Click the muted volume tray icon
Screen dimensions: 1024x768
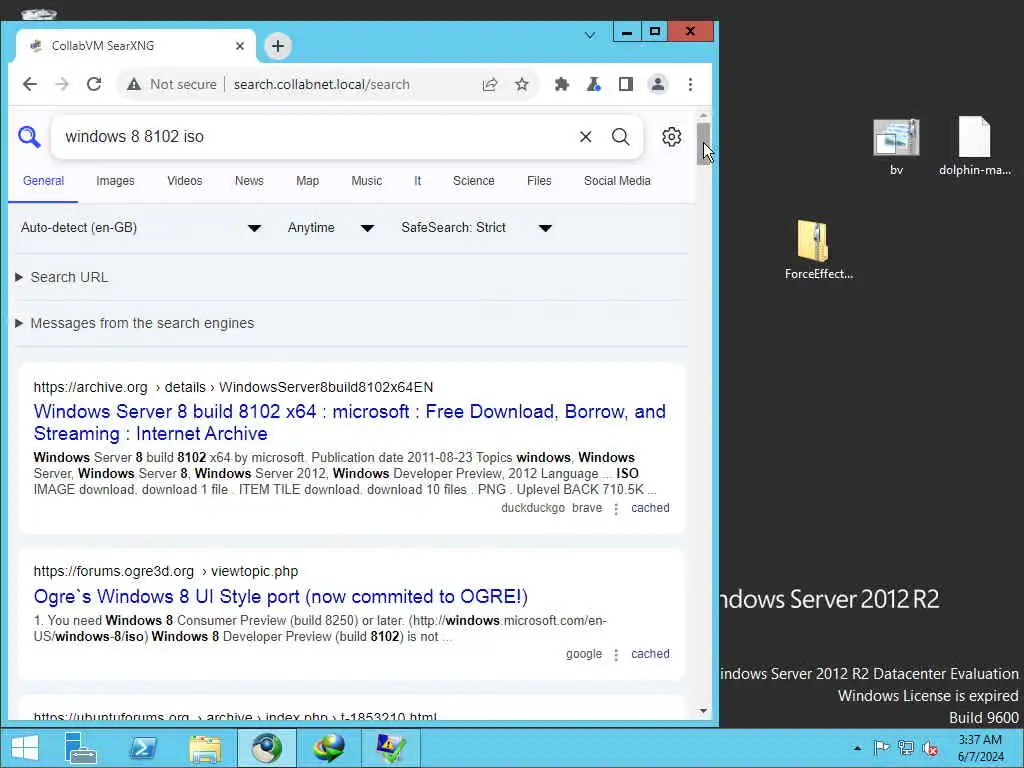point(930,748)
